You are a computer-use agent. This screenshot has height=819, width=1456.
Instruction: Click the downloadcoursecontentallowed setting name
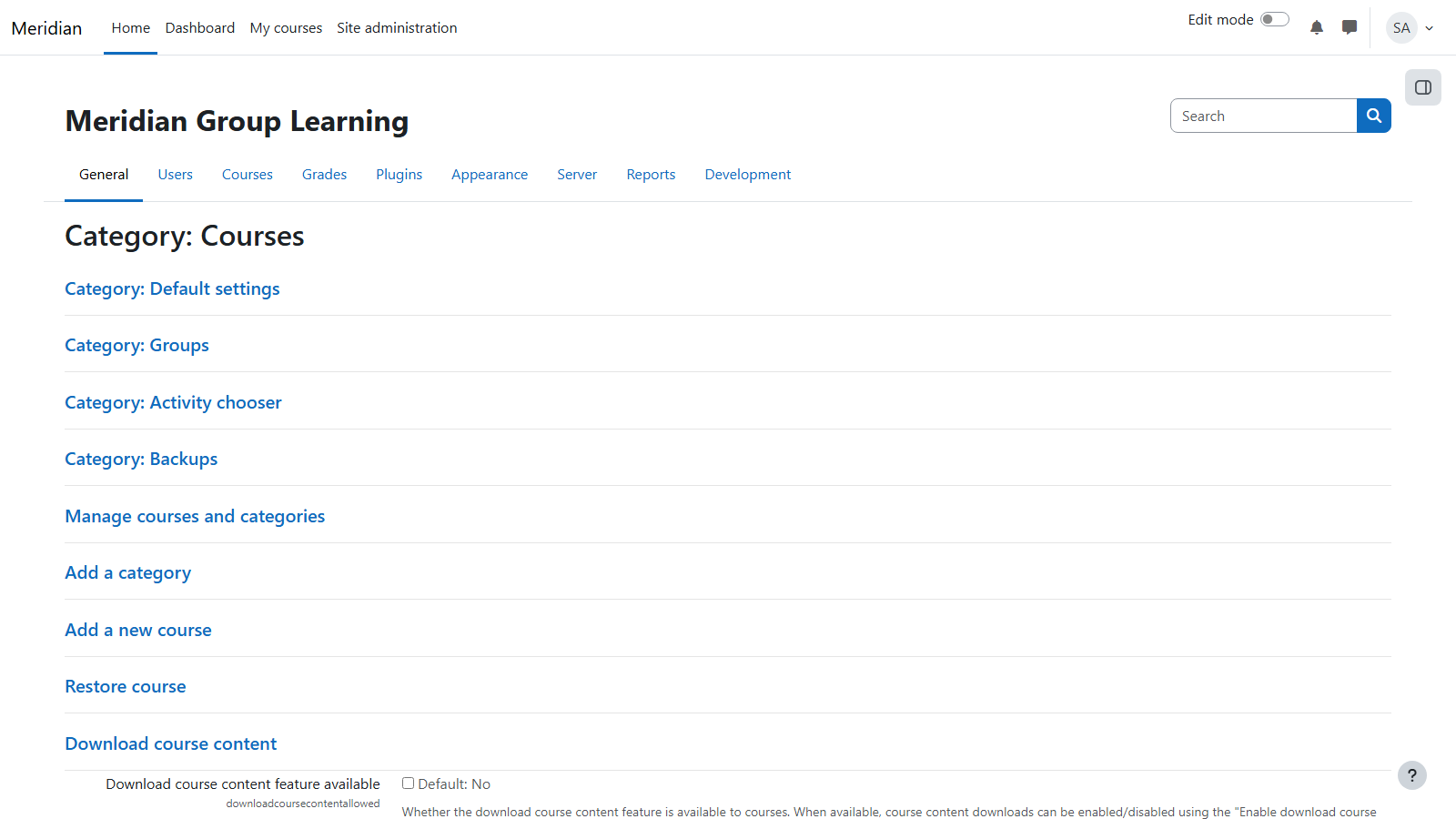(303, 804)
